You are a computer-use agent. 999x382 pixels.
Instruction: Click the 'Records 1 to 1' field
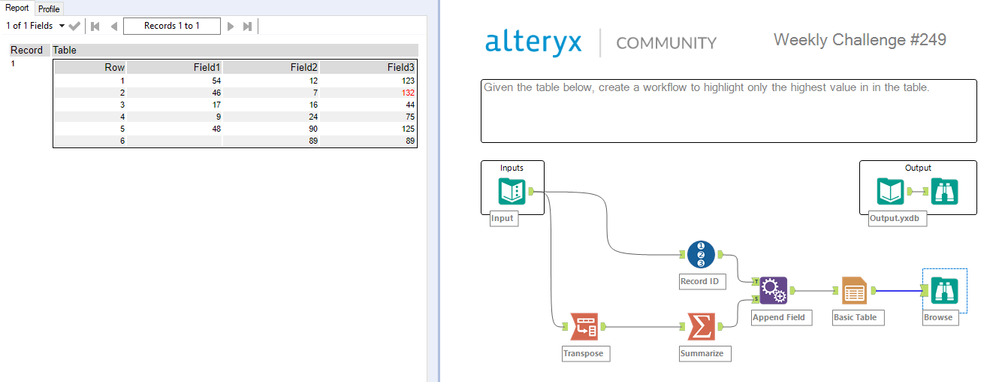172,26
